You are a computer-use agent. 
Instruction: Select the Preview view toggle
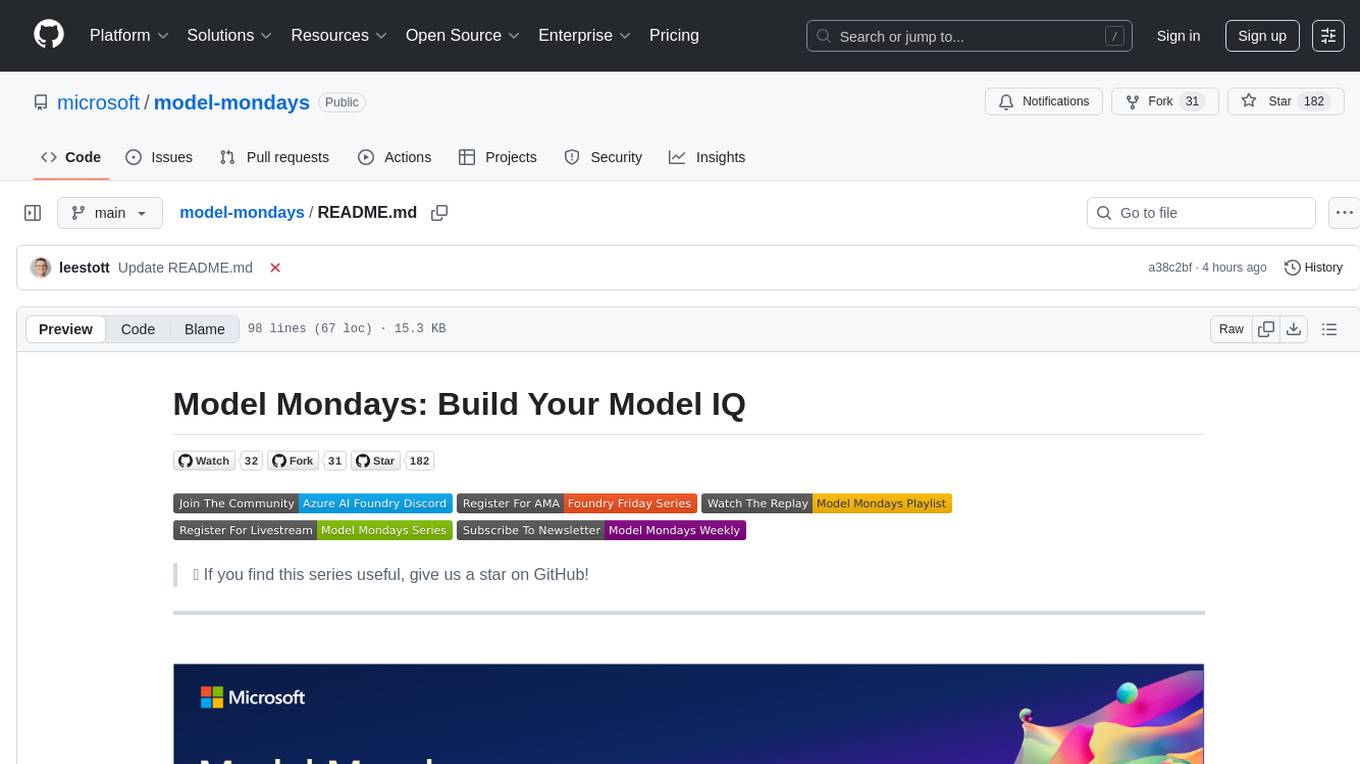66,329
